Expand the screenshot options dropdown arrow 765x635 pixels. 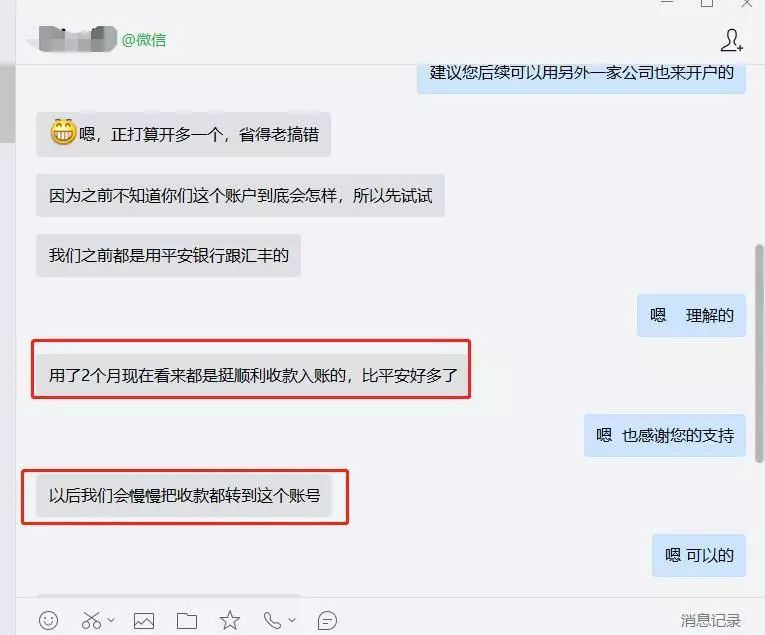[111, 620]
